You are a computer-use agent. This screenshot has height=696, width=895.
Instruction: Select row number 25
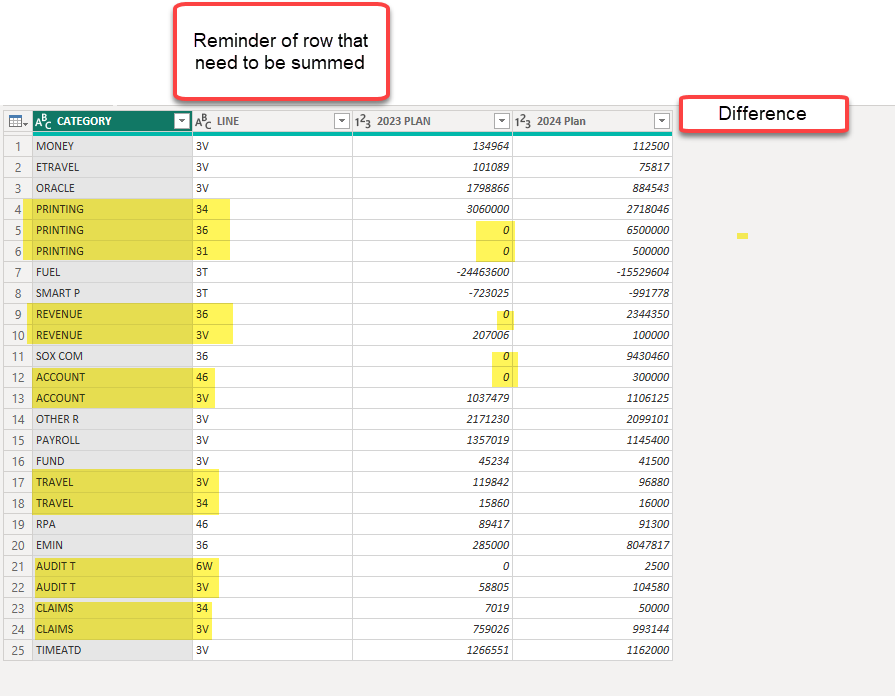tap(18, 650)
